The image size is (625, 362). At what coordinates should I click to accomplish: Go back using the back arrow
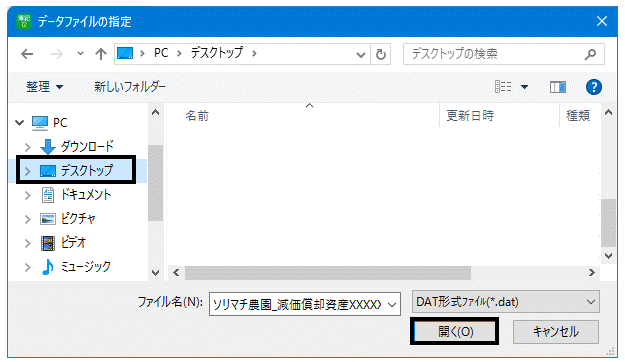click(x=27, y=54)
